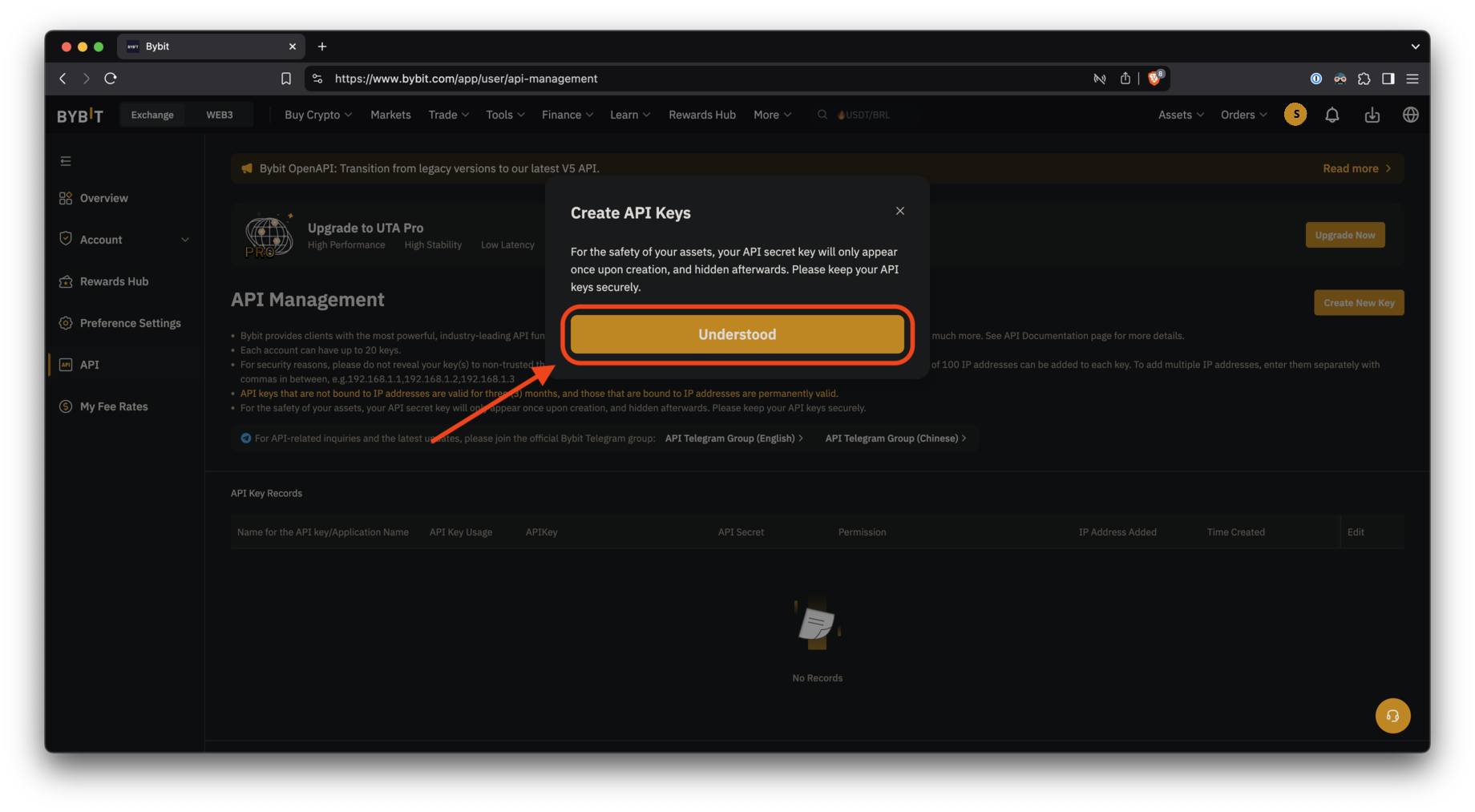
Task: Select Preference Settings in sidebar
Action: [130, 323]
